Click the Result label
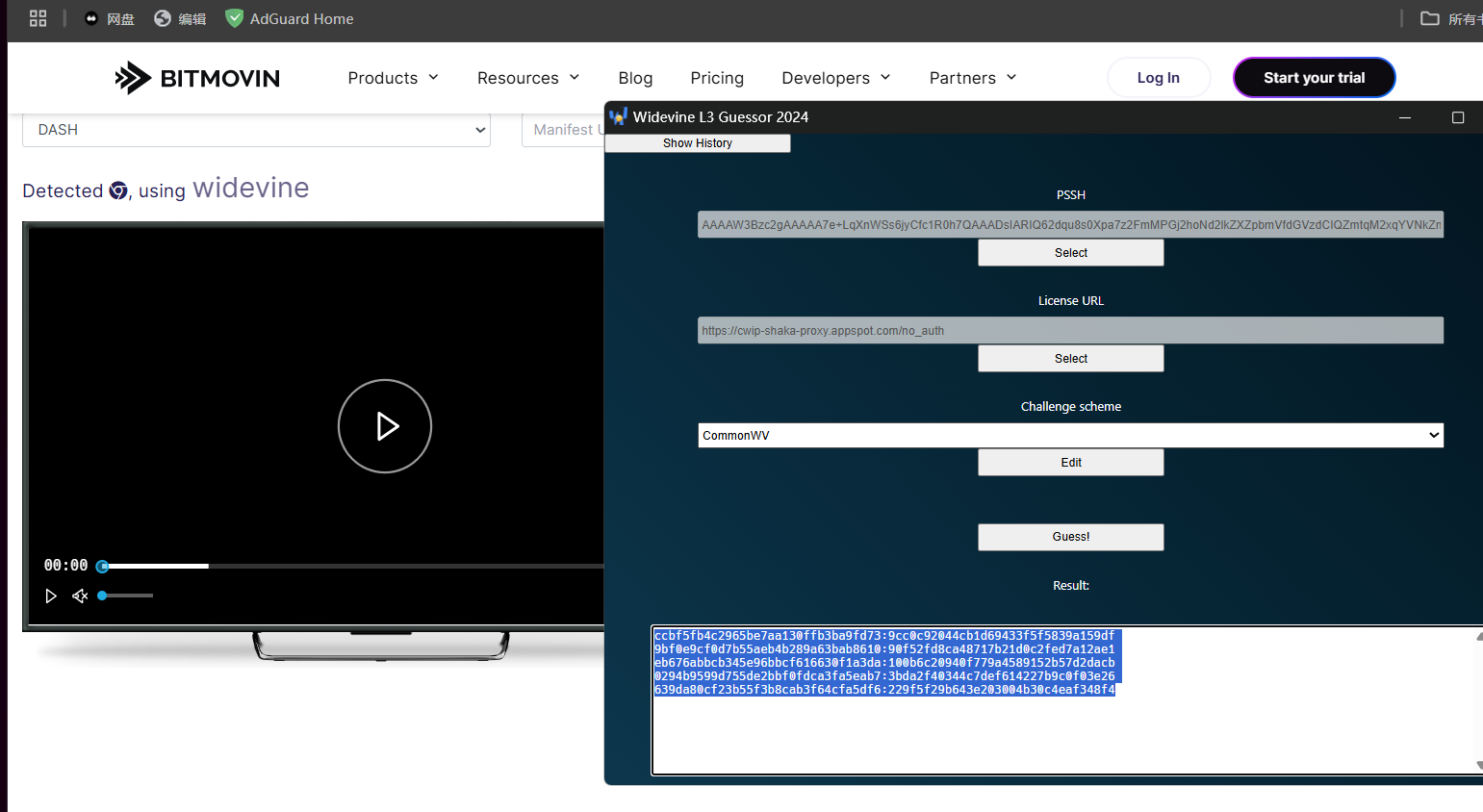Image resolution: width=1483 pixels, height=812 pixels. point(1071,586)
